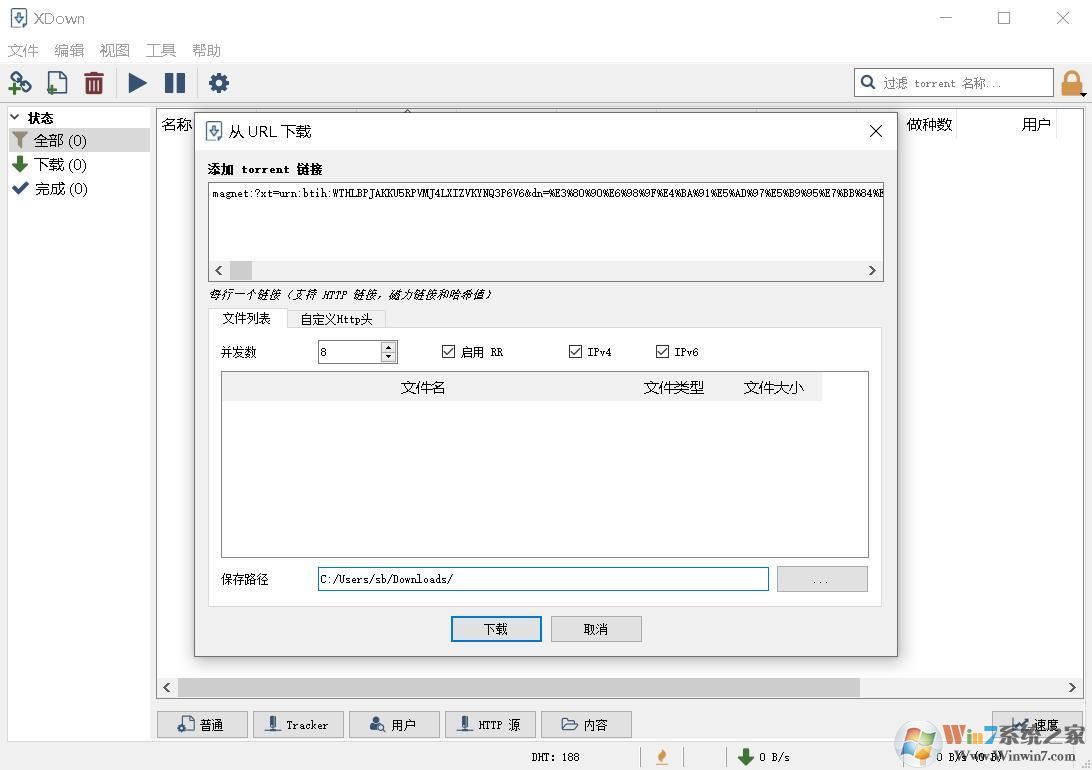Image resolution: width=1092 pixels, height=770 pixels.
Task: Click the 文件名 column header
Action: click(x=423, y=387)
